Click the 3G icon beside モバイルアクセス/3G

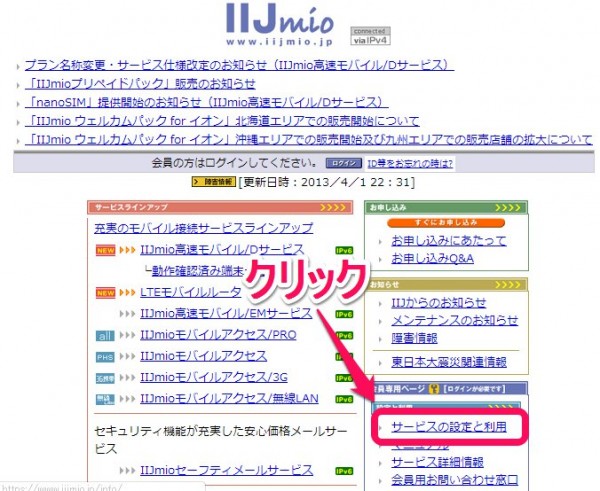[x=105, y=378]
